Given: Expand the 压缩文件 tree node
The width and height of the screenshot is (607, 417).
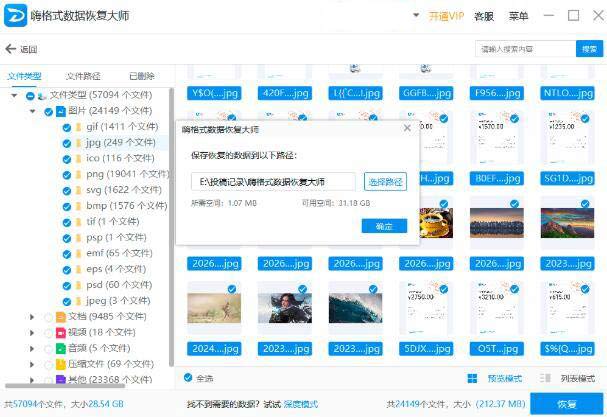Looking at the screenshot, I should (32, 364).
